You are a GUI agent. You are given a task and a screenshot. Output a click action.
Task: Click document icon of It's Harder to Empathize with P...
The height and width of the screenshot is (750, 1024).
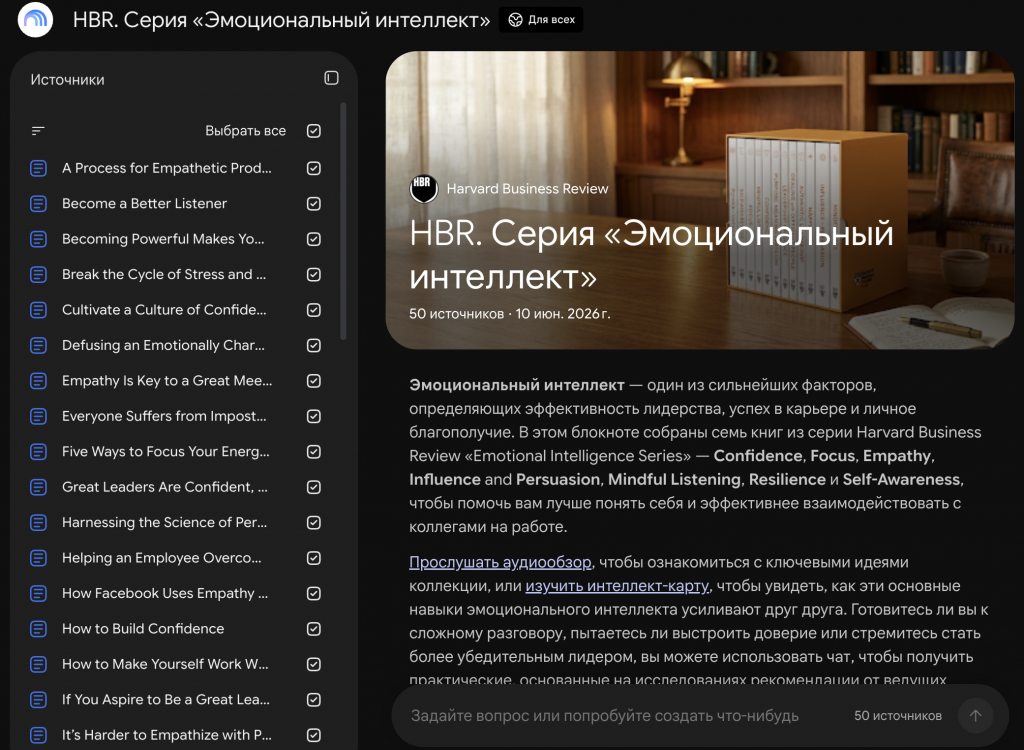point(39,735)
